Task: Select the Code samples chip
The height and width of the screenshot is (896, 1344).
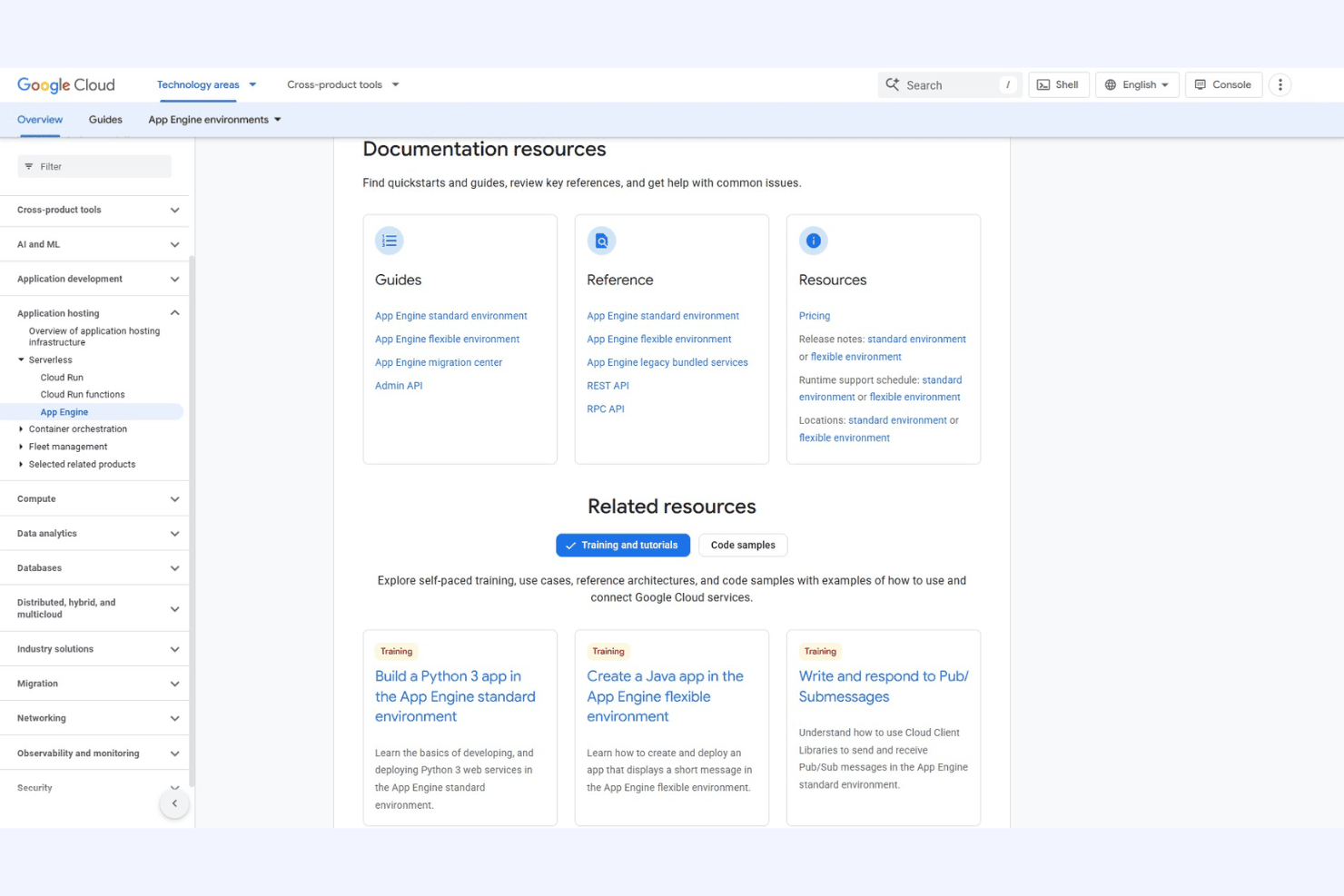Action: (743, 546)
